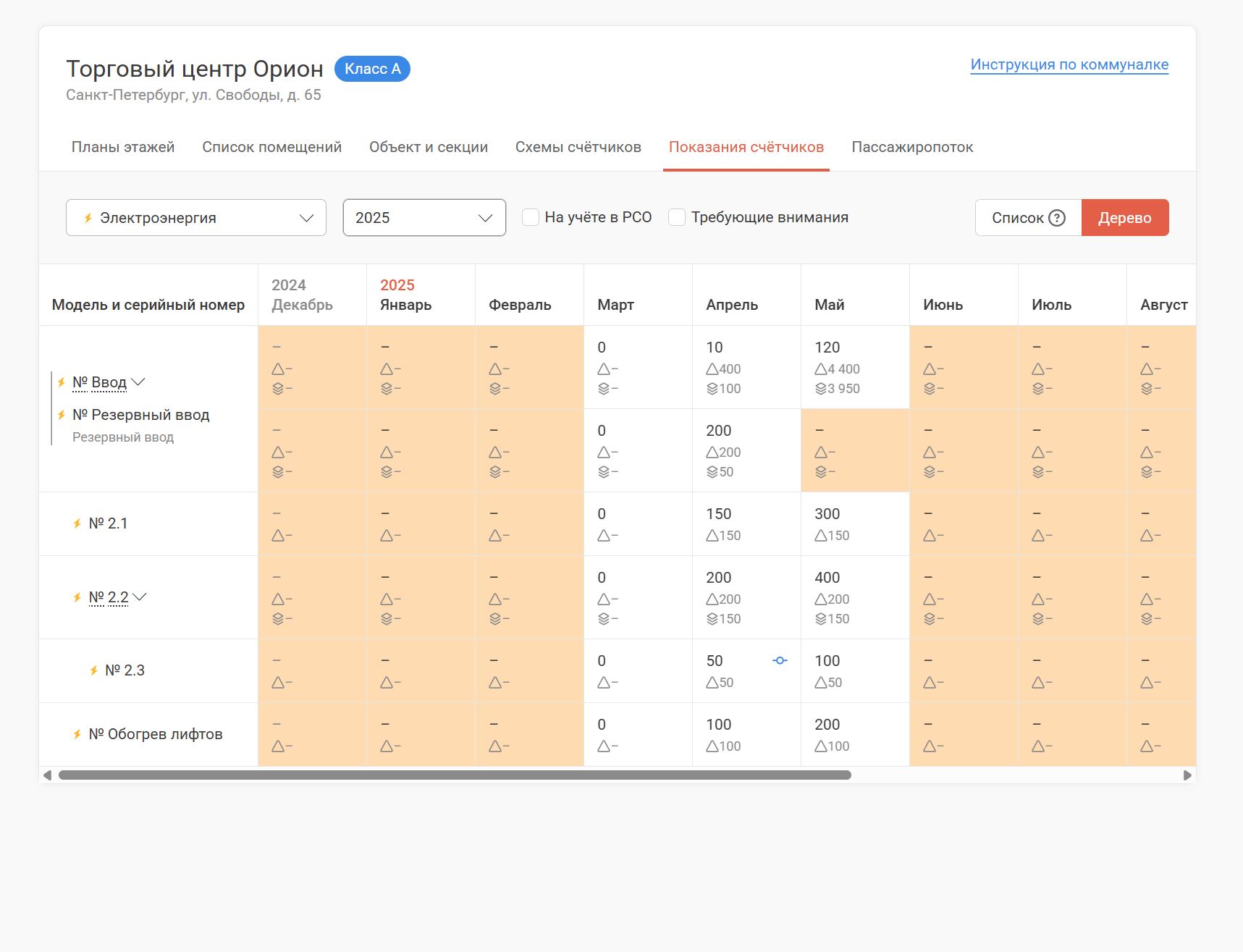Click the lightning icon beside № 2.1
The image size is (1243, 952).
click(77, 523)
